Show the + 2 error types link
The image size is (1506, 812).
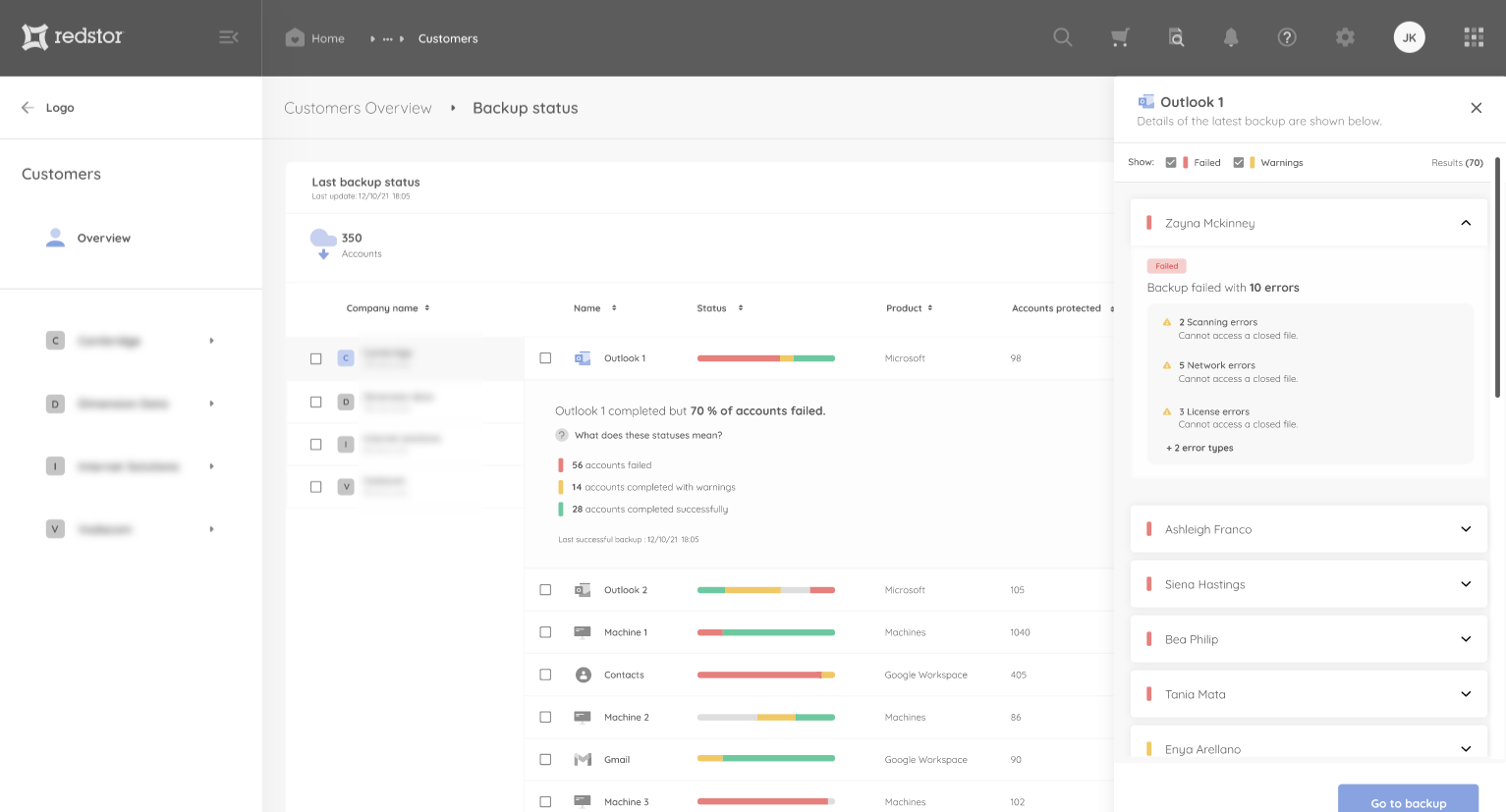click(x=1199, y=448)
